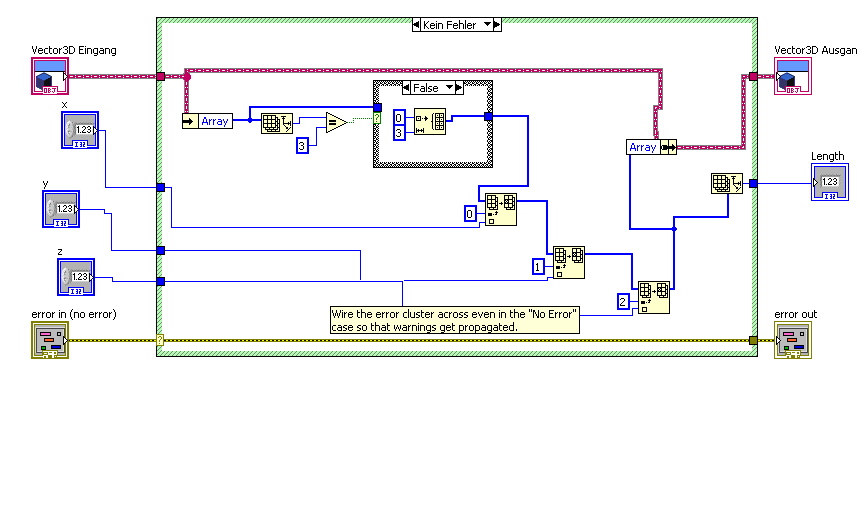Click the Vector3D Eingang label

[74, 50]
